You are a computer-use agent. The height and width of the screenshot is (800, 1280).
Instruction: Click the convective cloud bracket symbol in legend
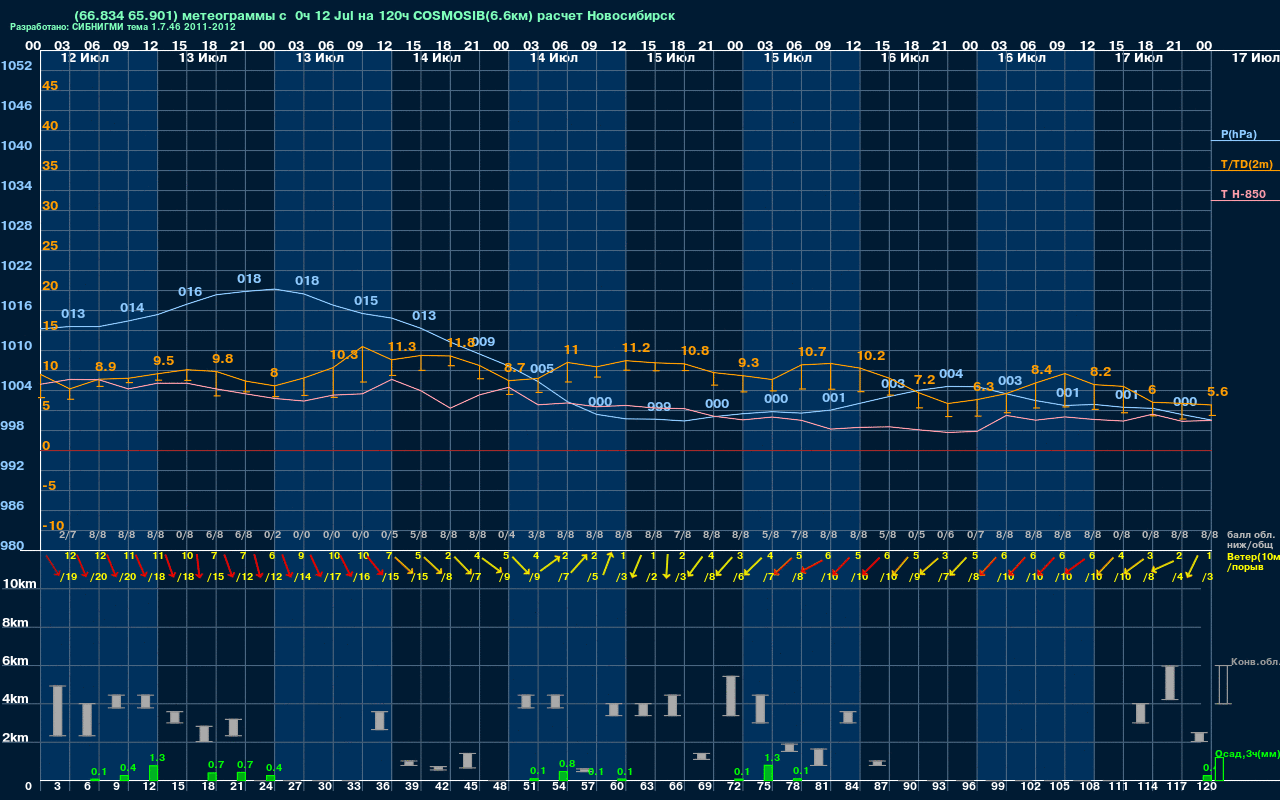(x=1223, y=685)
